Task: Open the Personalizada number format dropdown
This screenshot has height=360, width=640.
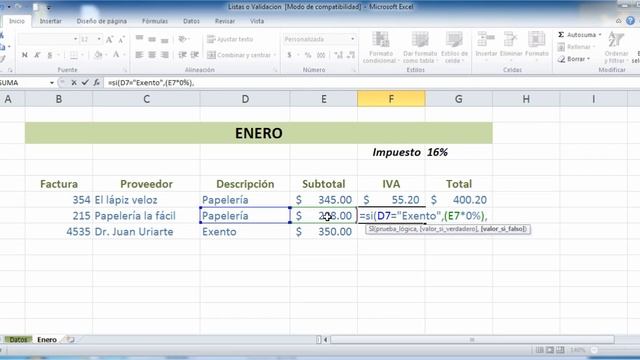Action: pyautogui.click(x=353, y=39)
